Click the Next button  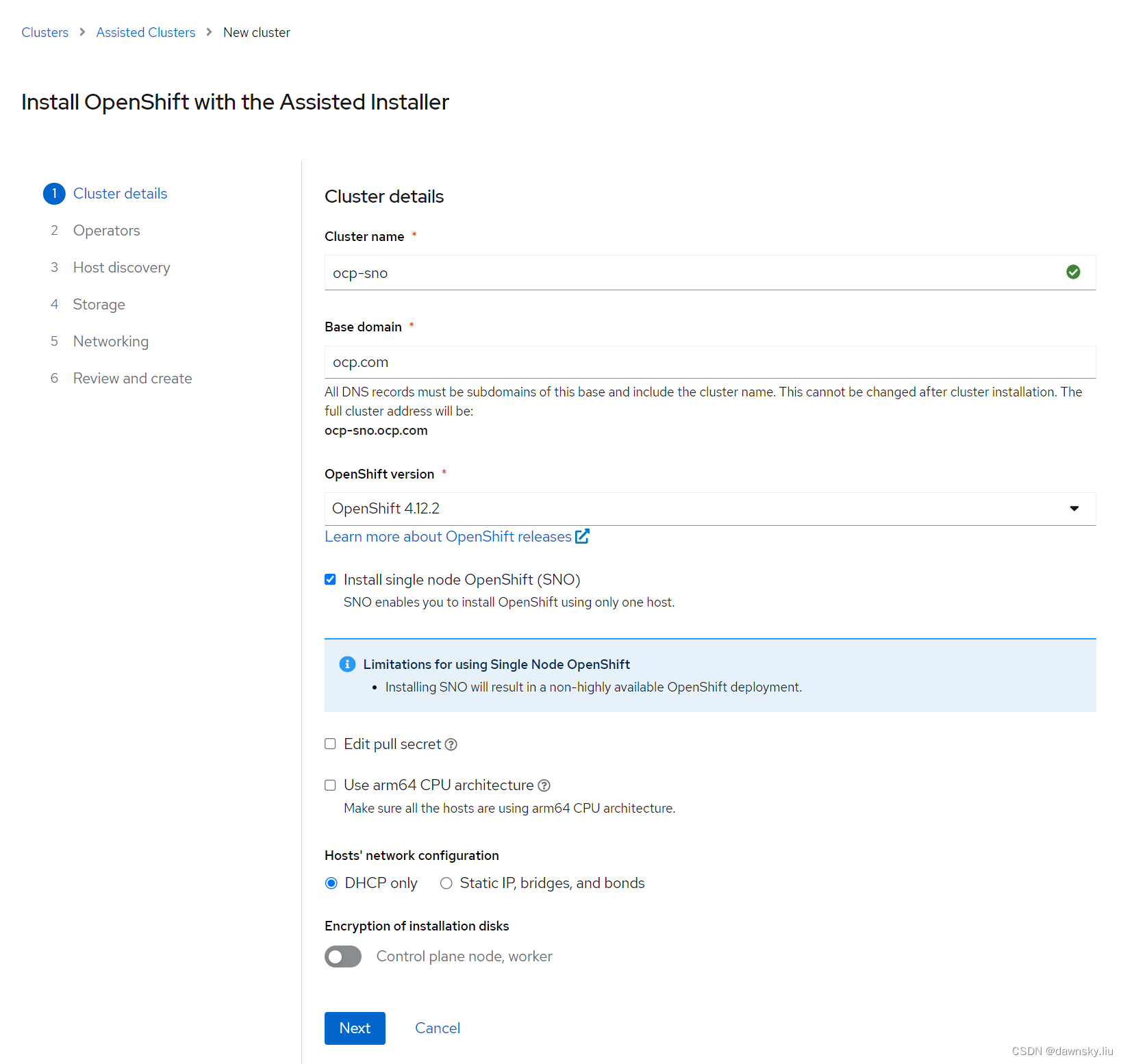pos(355,1028)
